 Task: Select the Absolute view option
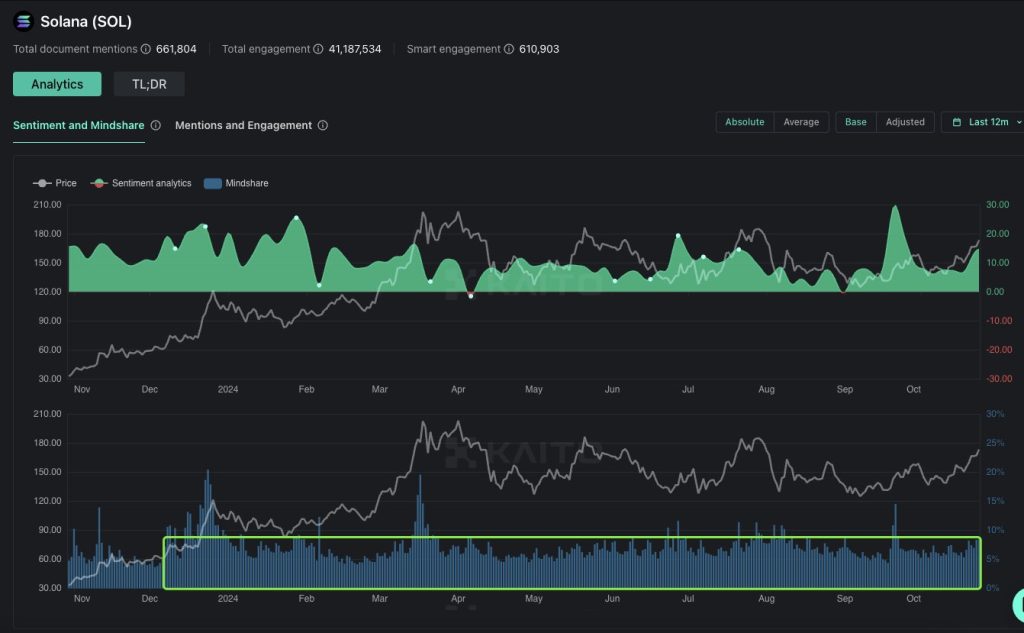click(744, 122)
